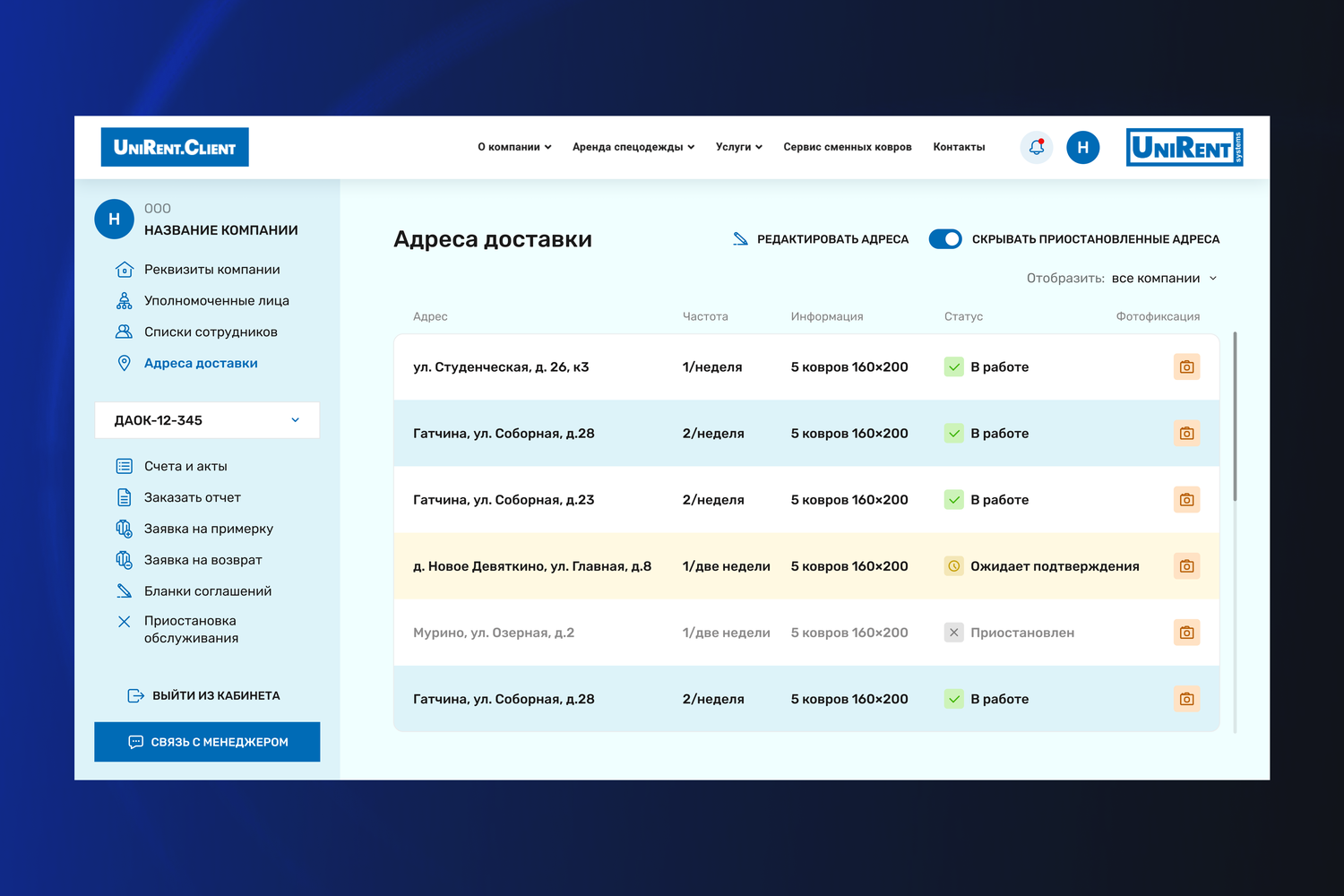Expand Аренда спецодежды menu
Screen dimensions: 1344x896
click(x=633, y=147)
